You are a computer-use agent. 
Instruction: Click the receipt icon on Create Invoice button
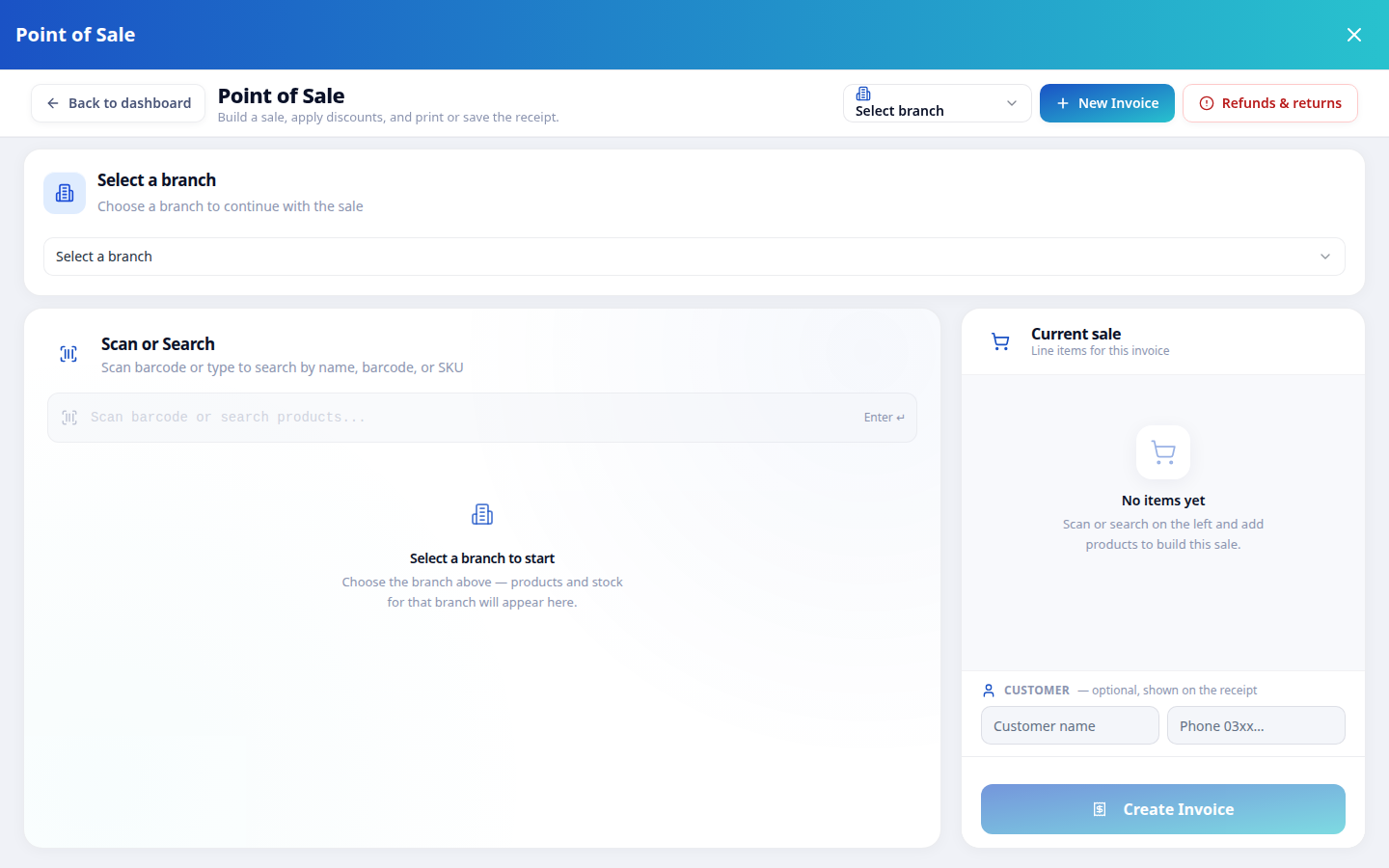coord(1100,809)
